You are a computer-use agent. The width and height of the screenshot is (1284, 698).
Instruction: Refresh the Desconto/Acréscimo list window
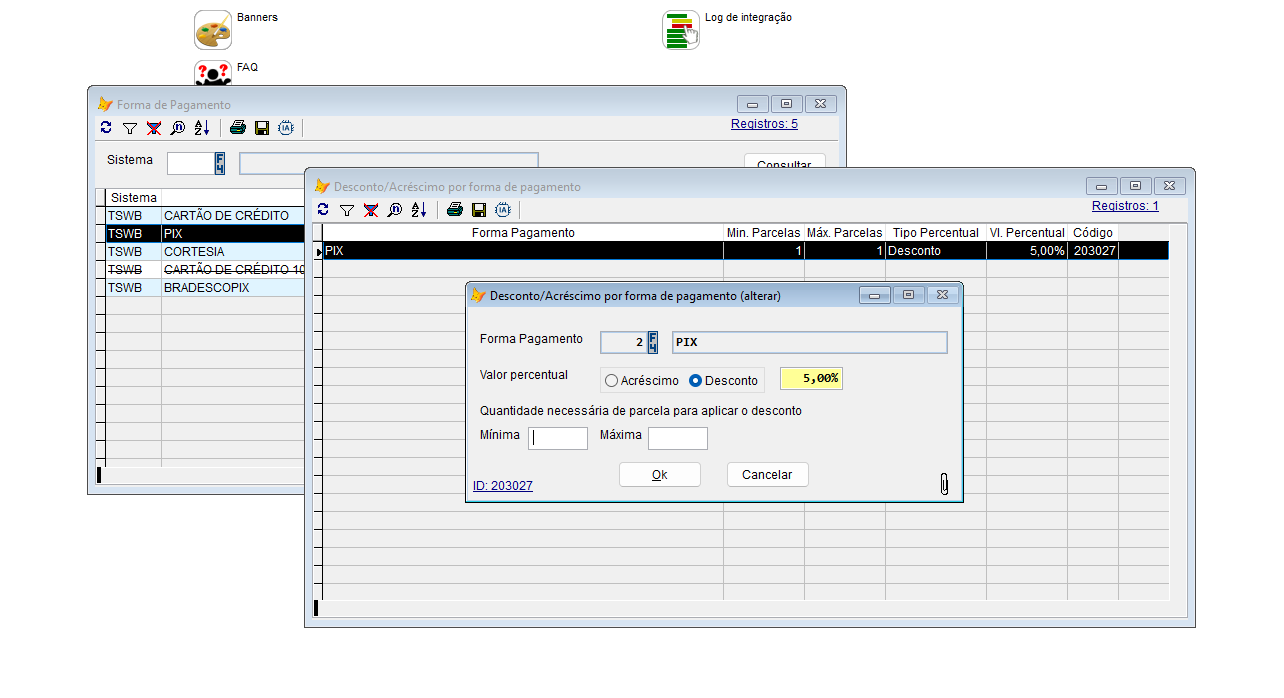pyautogui.click(x=323, y=210)
